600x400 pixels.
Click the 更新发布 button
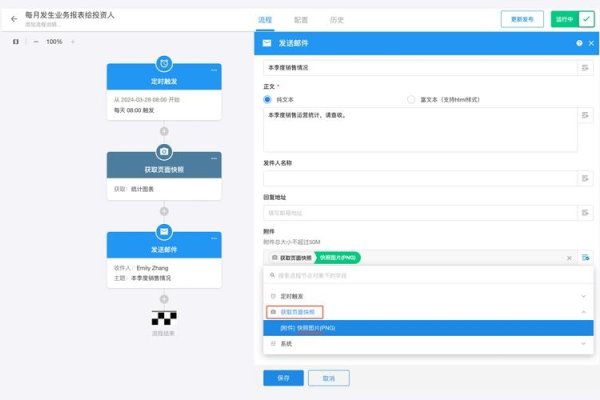coord(522,19)
